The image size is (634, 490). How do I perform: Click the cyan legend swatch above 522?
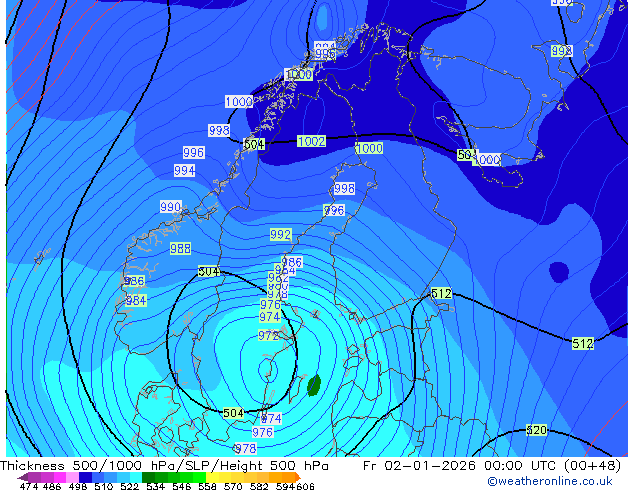click(136, 477)
